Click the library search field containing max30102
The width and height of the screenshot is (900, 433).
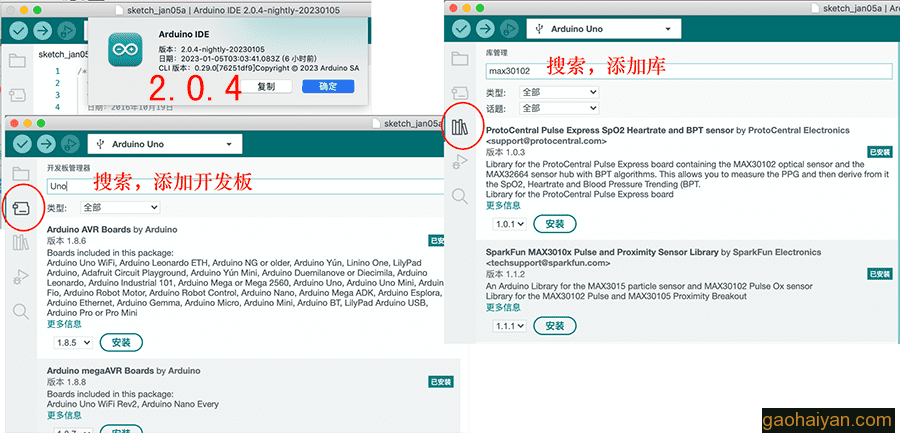(689, 71)
